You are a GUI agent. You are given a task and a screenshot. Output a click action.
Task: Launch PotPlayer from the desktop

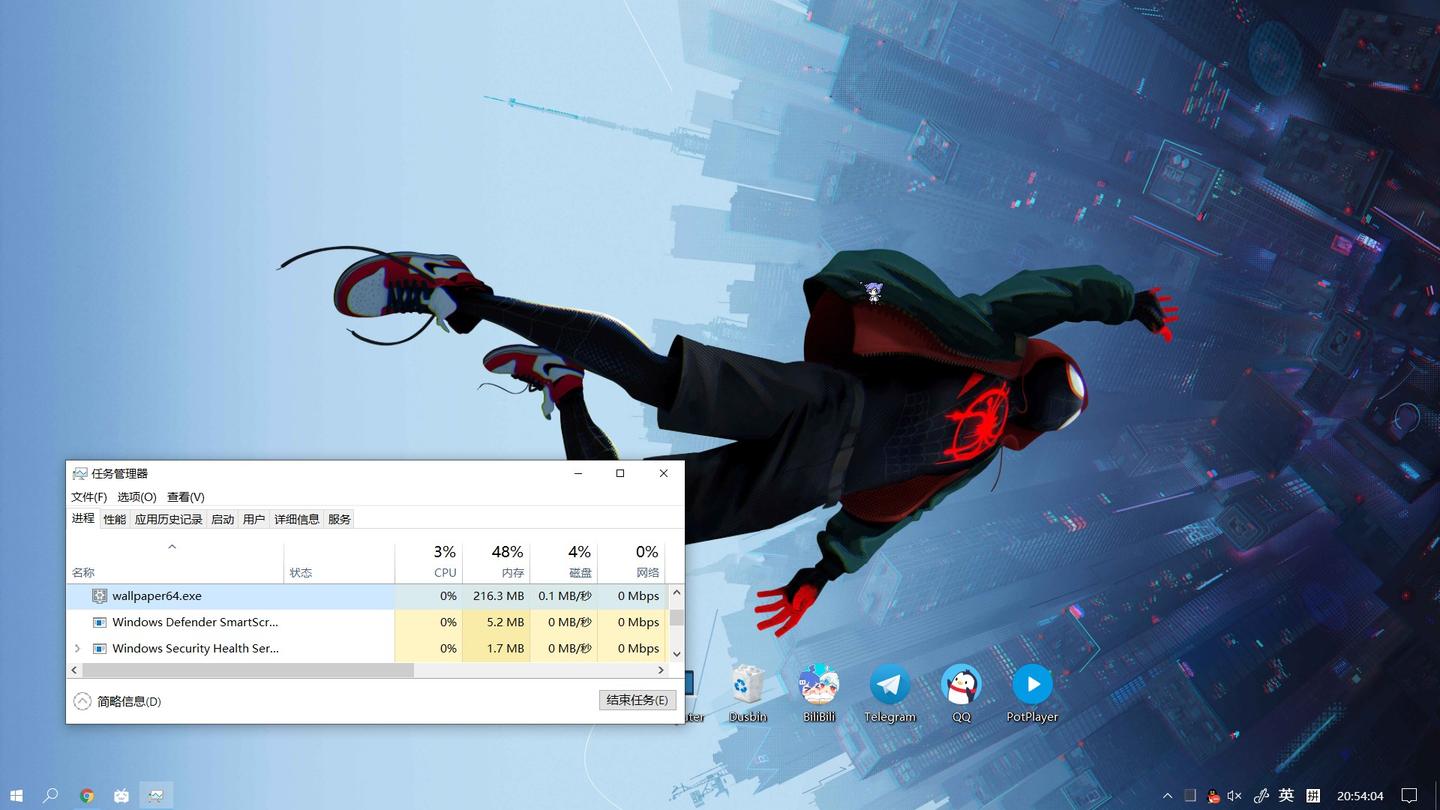[1032, 692]
